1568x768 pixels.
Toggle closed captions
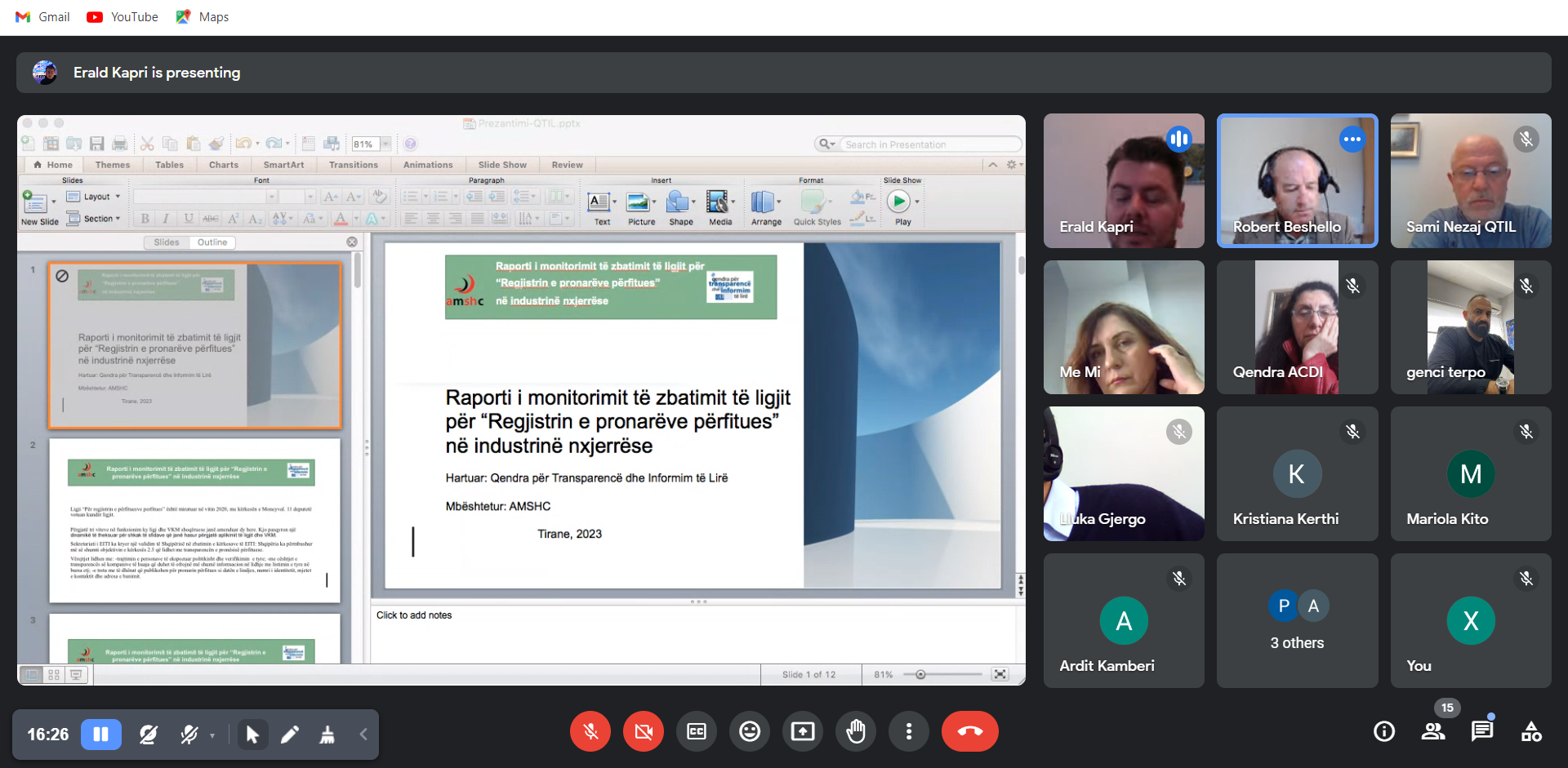[697, 731]
